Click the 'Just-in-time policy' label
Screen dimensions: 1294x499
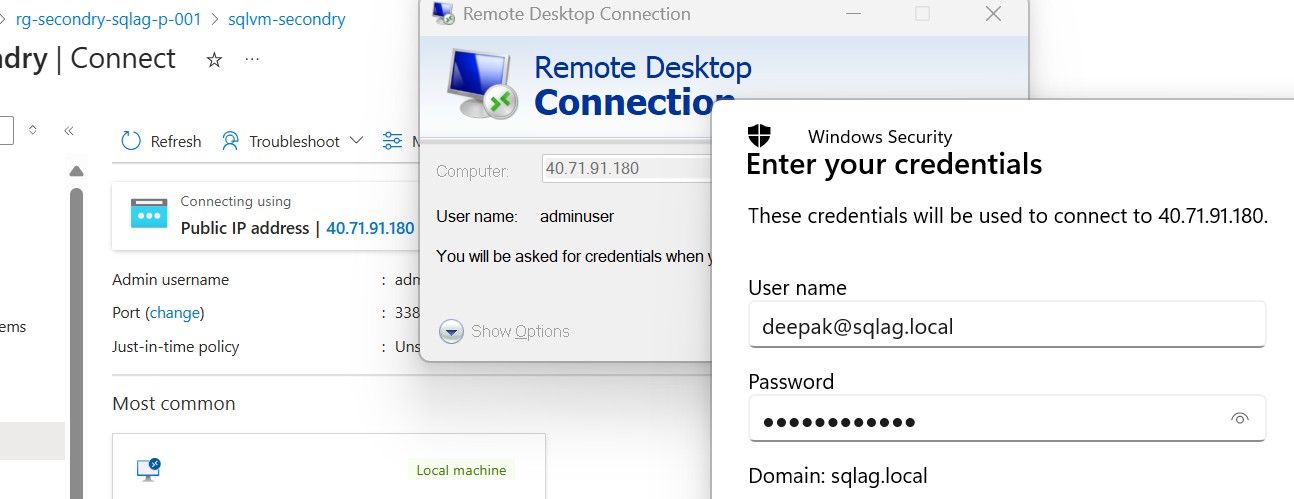(176, 347)
